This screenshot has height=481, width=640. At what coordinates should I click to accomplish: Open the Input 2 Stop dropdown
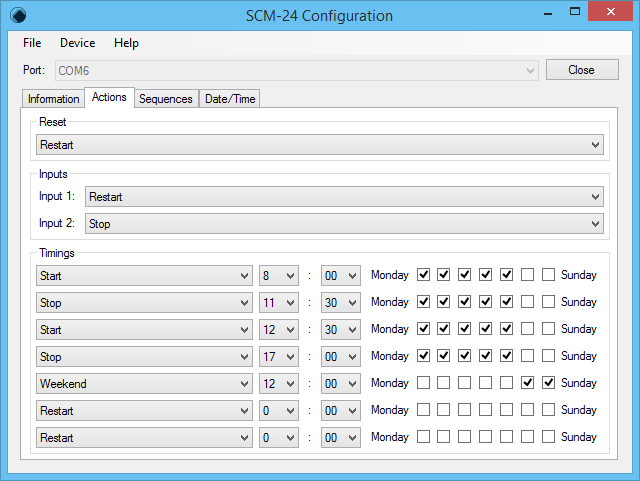[x=344, y=224]
